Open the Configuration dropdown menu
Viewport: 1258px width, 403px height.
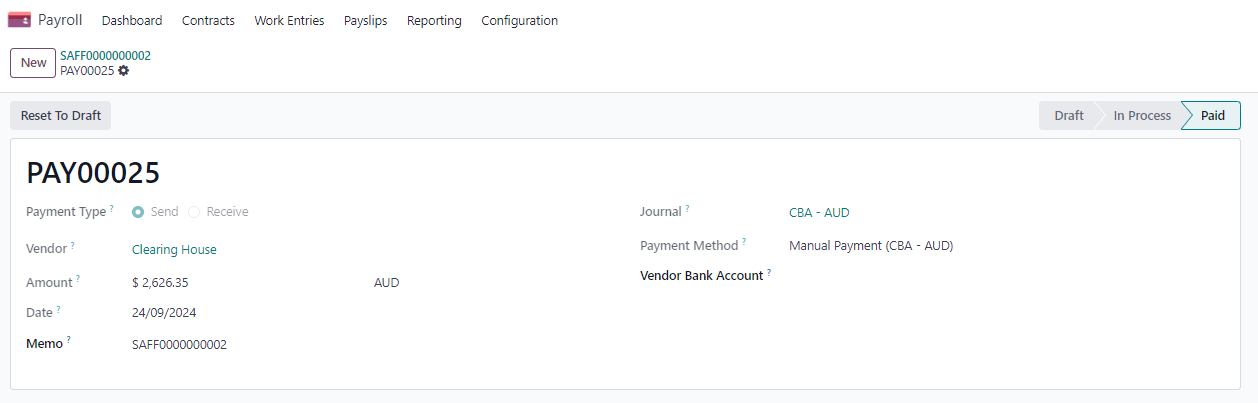(519, 20)
